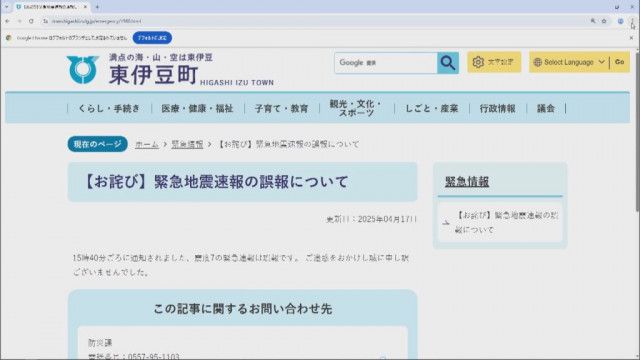This screenshot has width=640, height=360.
Task: Open the tab search chevron in title bar
Action: click(x=6, y=7)
